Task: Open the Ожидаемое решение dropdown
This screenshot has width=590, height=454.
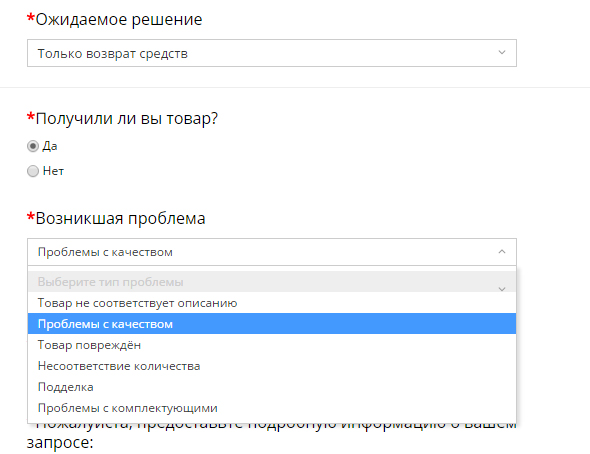Action: [272, 53]
